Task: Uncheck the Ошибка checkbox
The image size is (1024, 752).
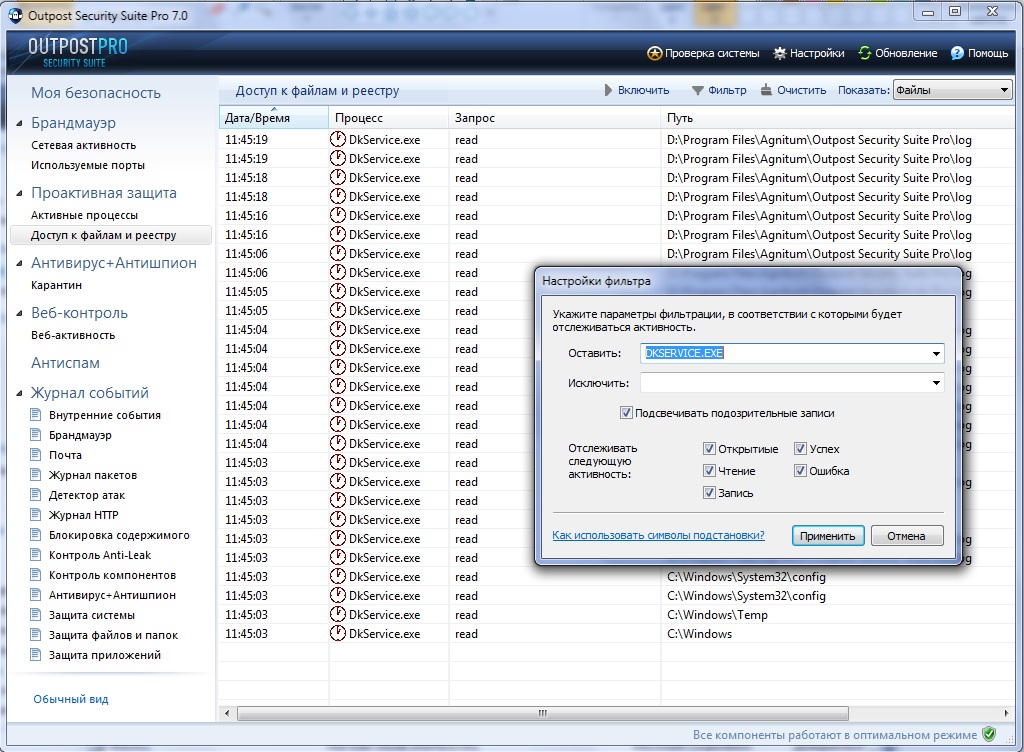Action: pos(800,471)
